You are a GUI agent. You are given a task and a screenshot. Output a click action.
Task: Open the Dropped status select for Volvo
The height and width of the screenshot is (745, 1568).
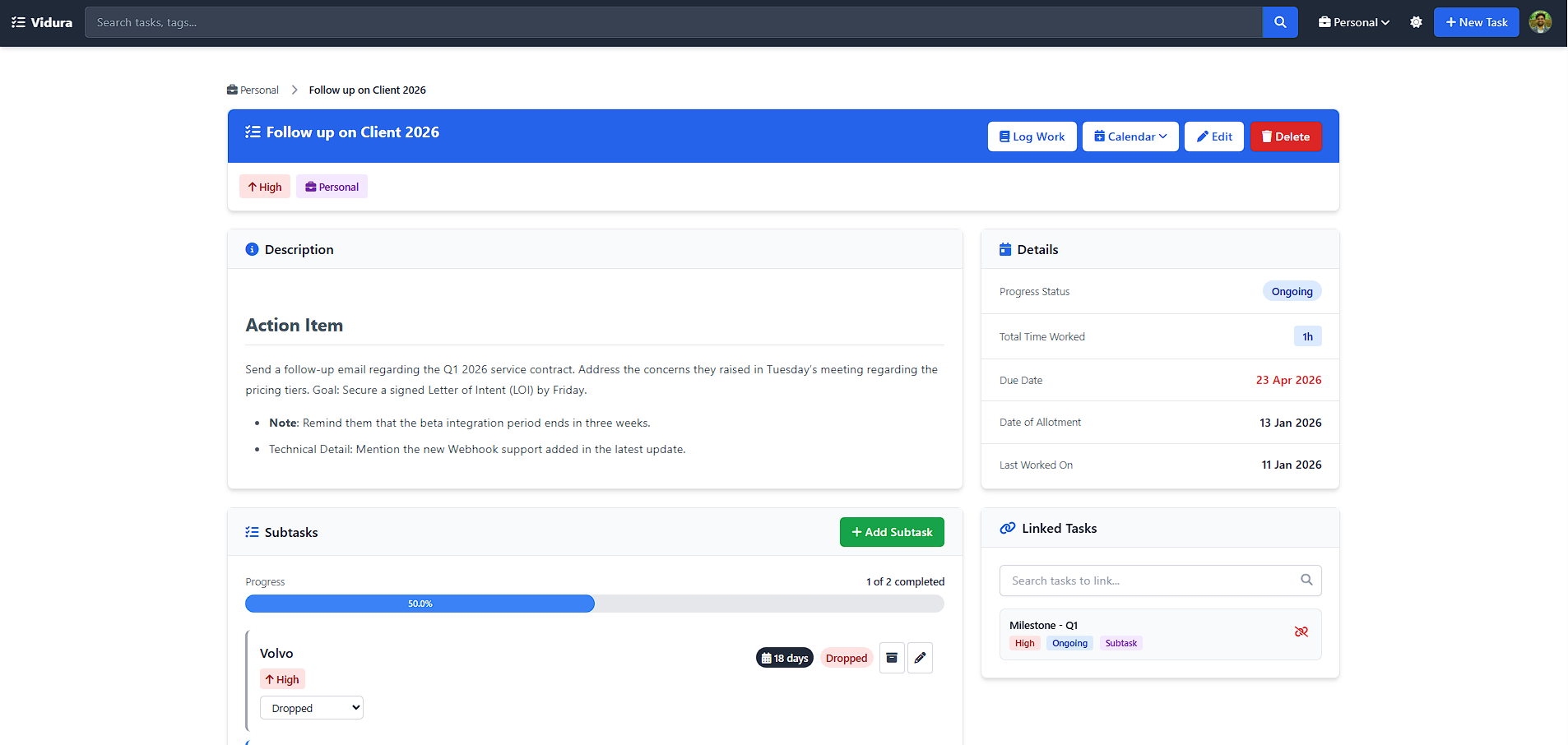pos(311,708)
